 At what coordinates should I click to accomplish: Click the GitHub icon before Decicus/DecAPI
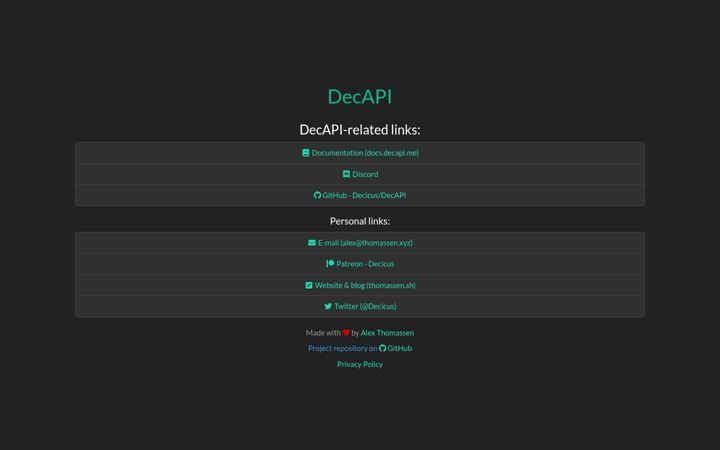(317, 195)
